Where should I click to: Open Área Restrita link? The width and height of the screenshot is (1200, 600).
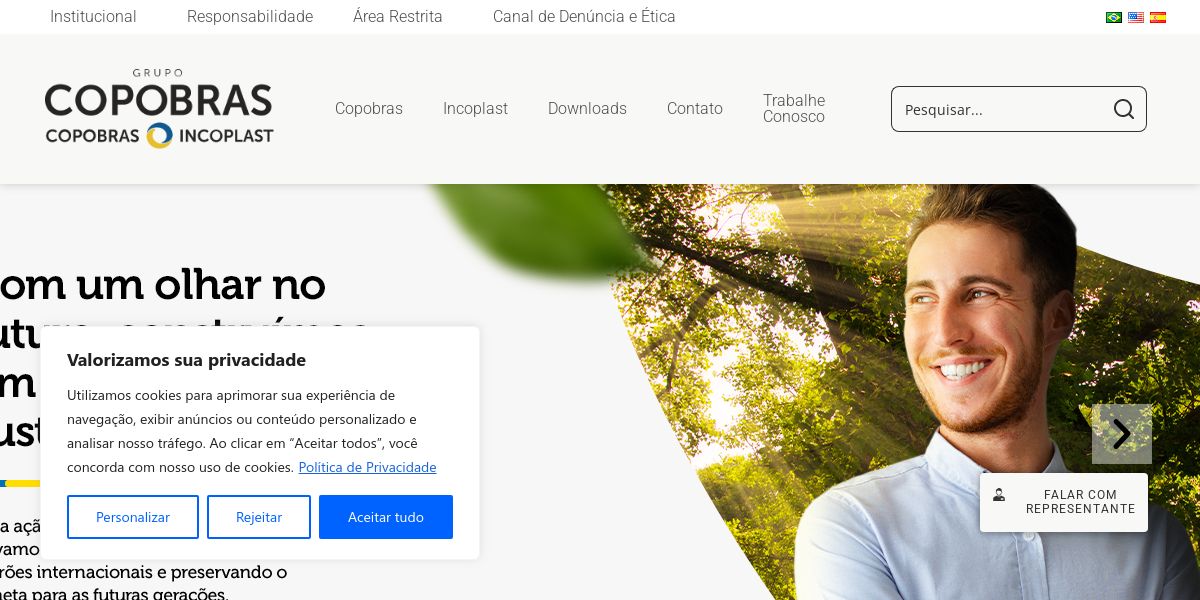click(x=398, y=16)
